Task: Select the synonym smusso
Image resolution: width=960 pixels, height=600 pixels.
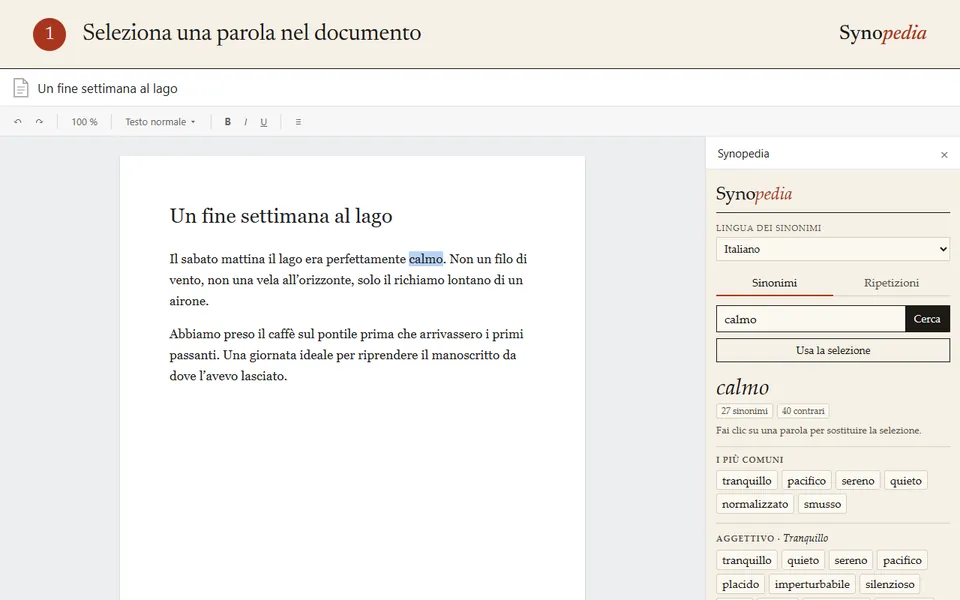Action: (822, 504)
